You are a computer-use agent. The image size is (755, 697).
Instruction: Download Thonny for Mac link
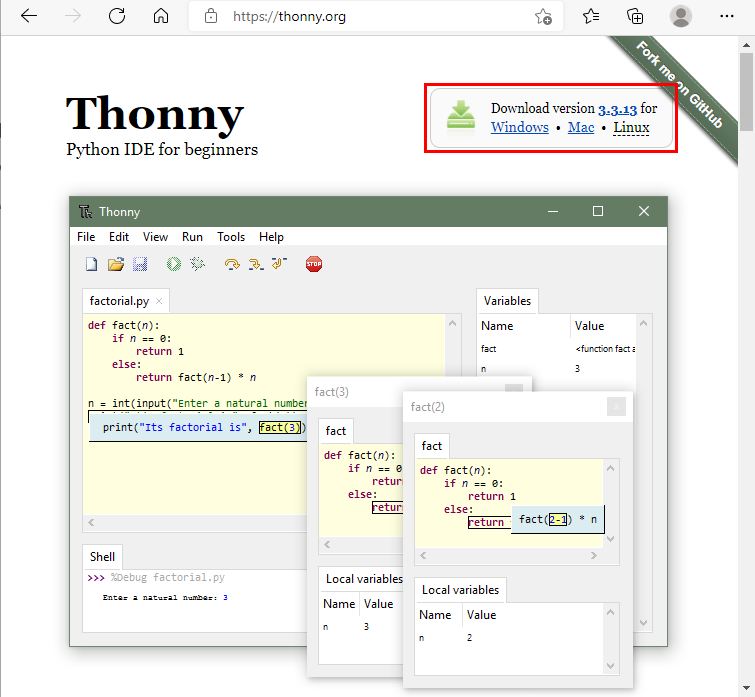tap(581, 127)
